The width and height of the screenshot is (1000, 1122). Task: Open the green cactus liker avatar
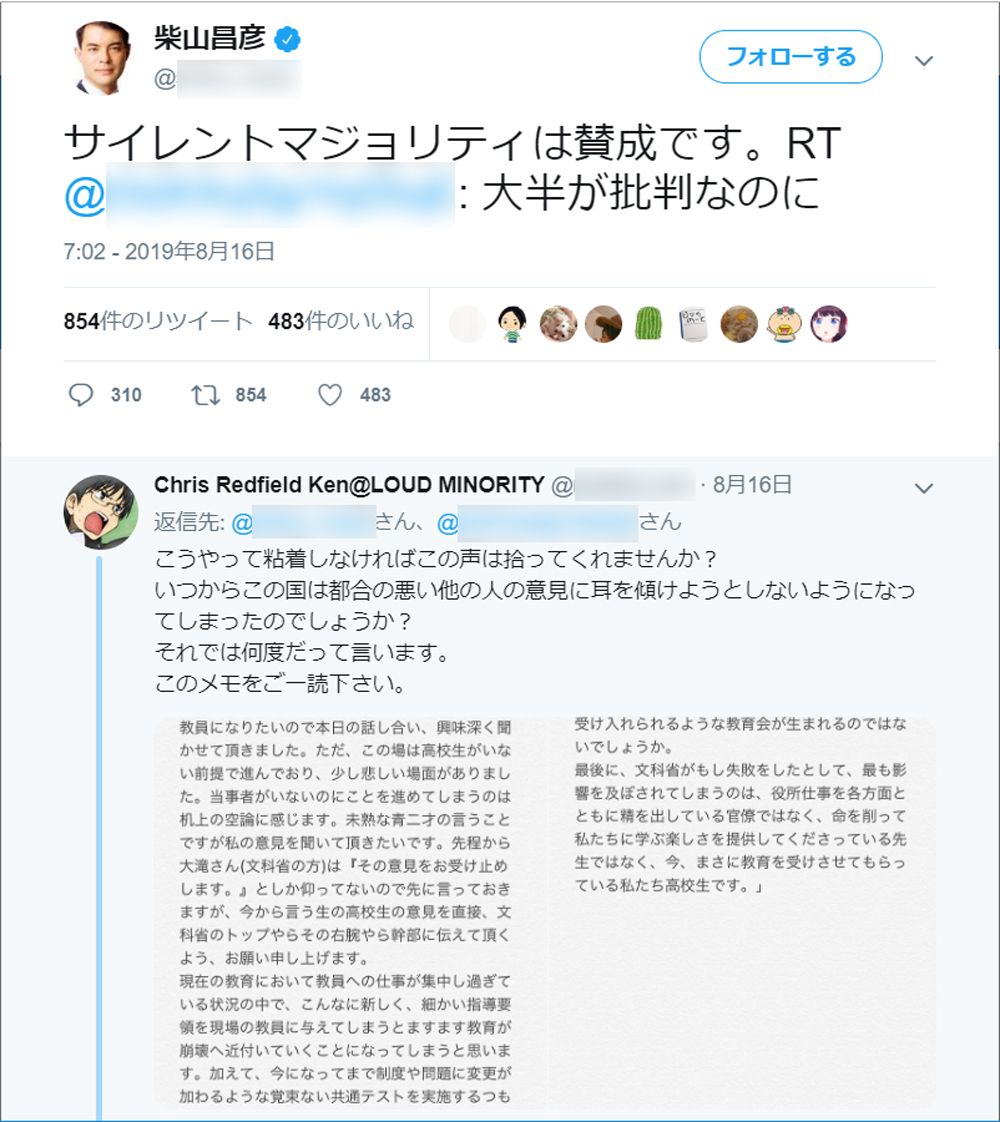tap(649, 323)
